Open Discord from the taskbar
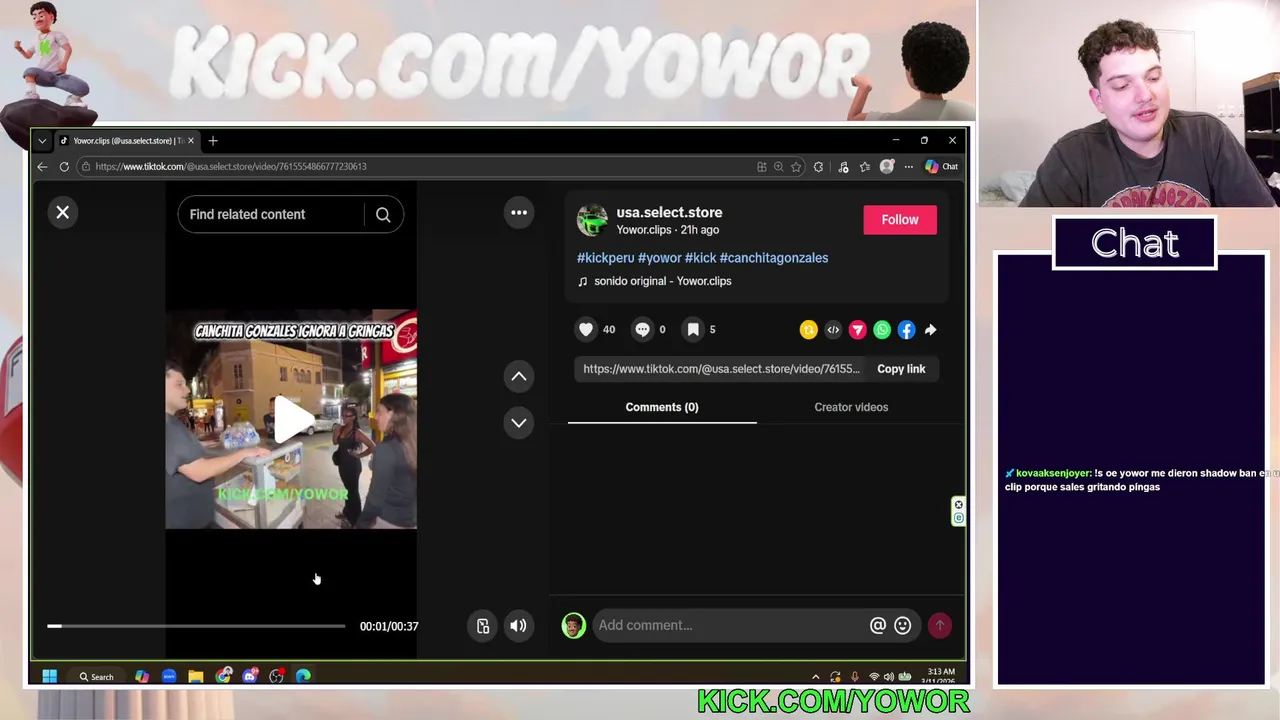 250,677
